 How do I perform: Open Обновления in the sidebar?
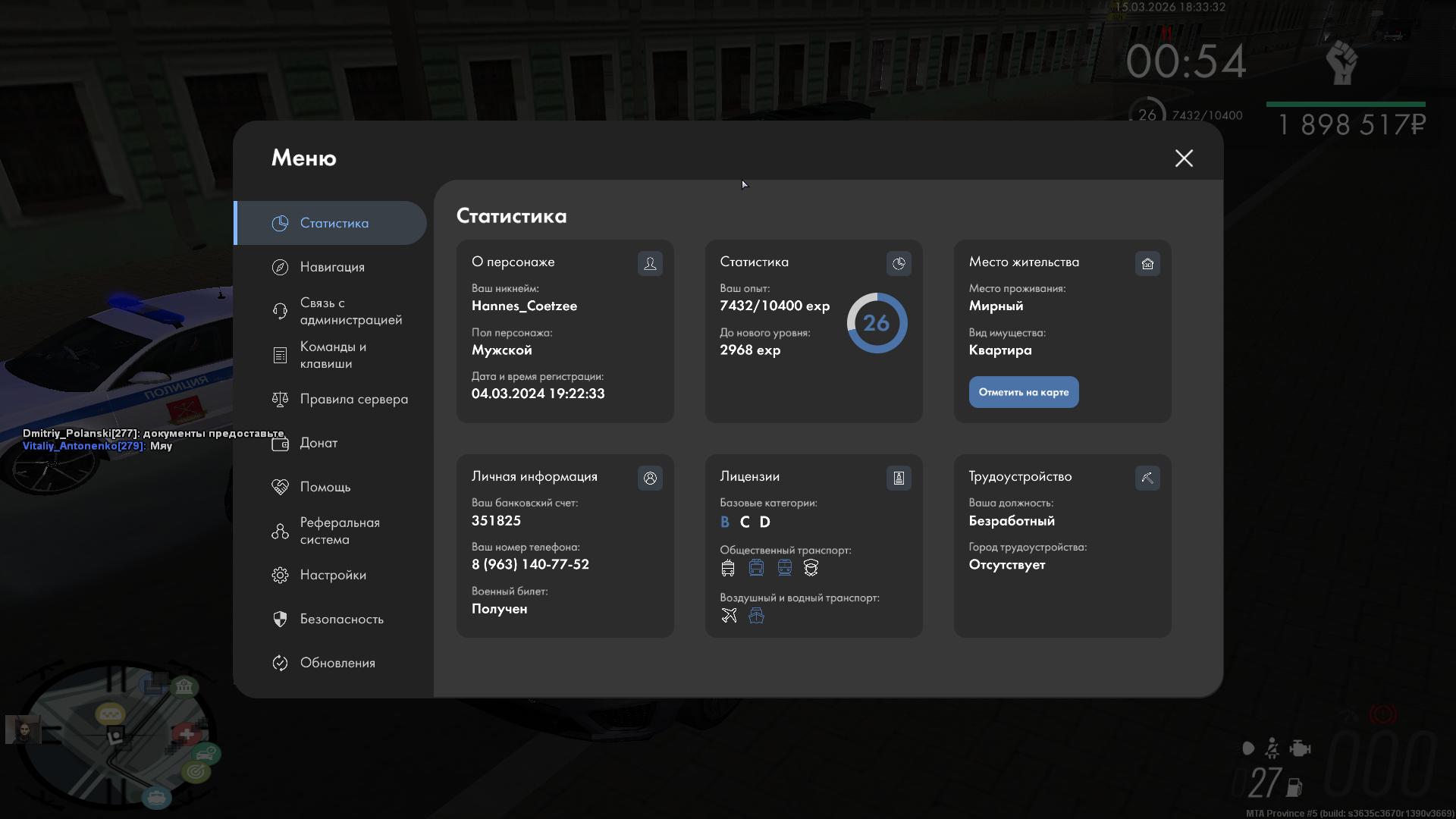337,663
